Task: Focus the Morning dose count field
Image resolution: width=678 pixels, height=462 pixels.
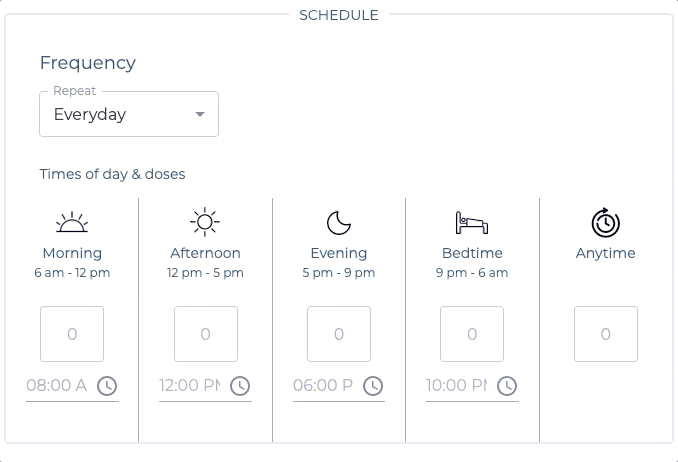Action: 72,334
